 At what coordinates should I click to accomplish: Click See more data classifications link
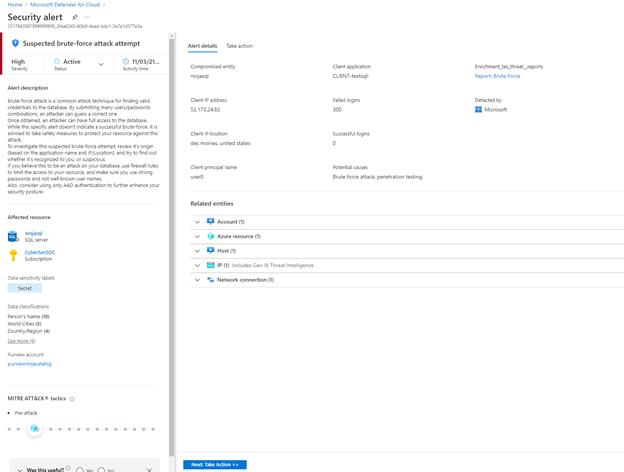(21, 341)
